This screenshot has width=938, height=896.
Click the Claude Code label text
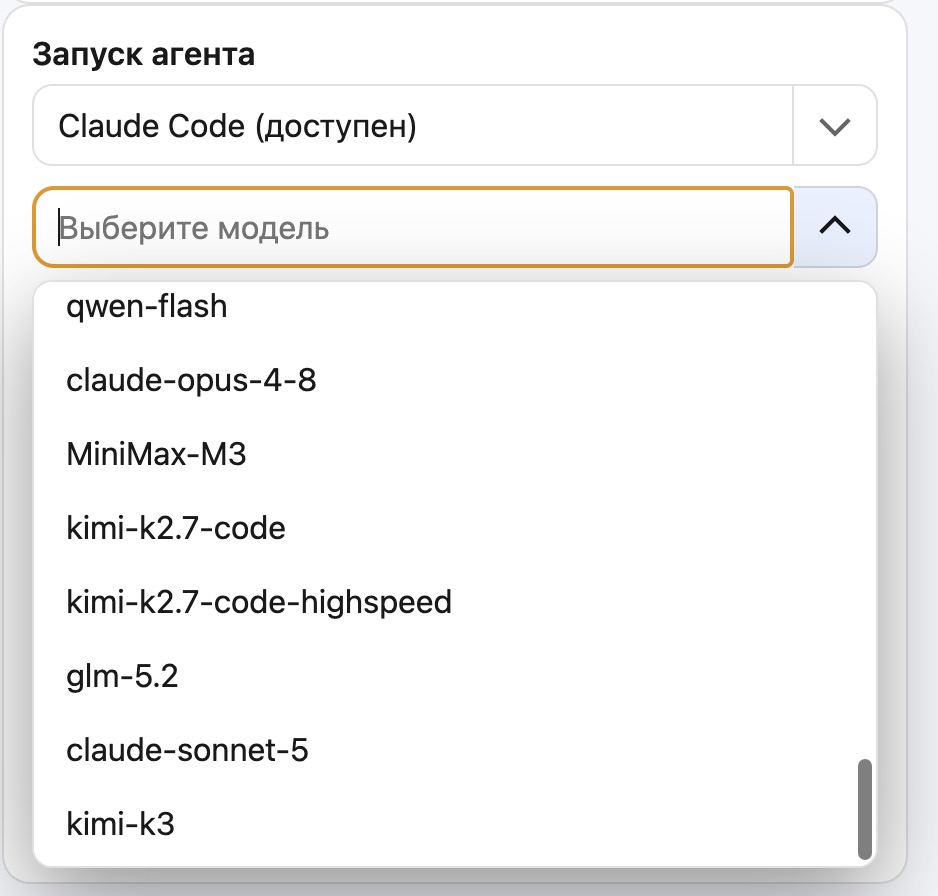tap(151, 126)
